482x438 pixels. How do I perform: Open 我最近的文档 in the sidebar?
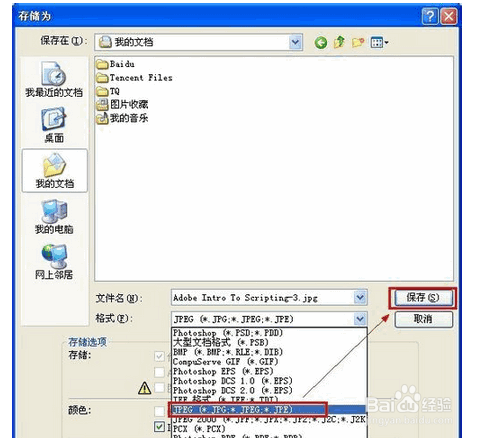54,79
